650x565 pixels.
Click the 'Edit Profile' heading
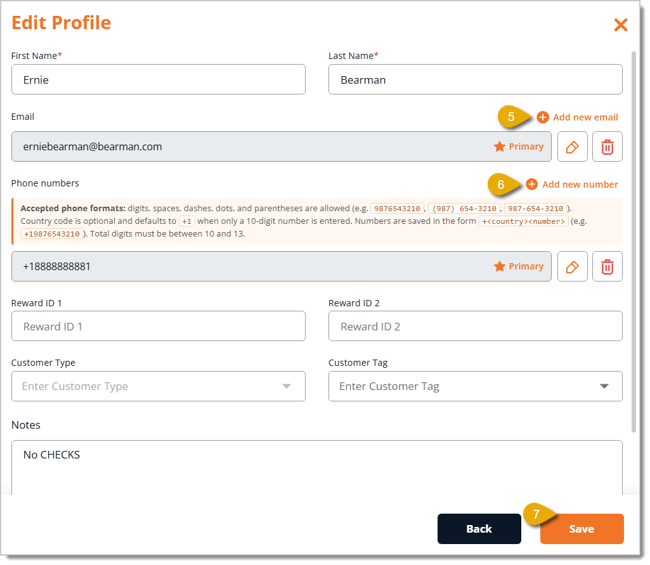click(61, 23)
